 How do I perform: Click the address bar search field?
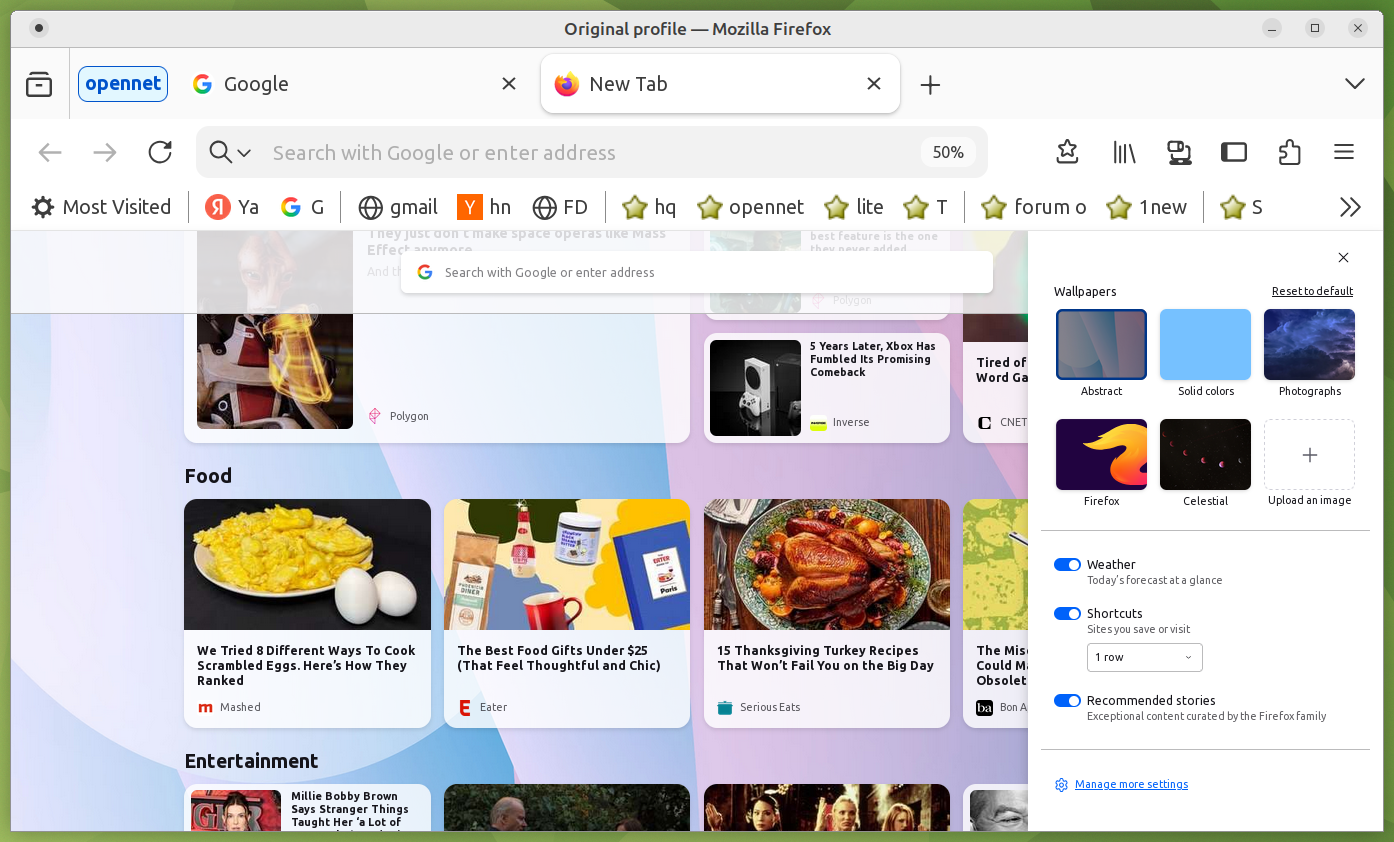[590, 152]
